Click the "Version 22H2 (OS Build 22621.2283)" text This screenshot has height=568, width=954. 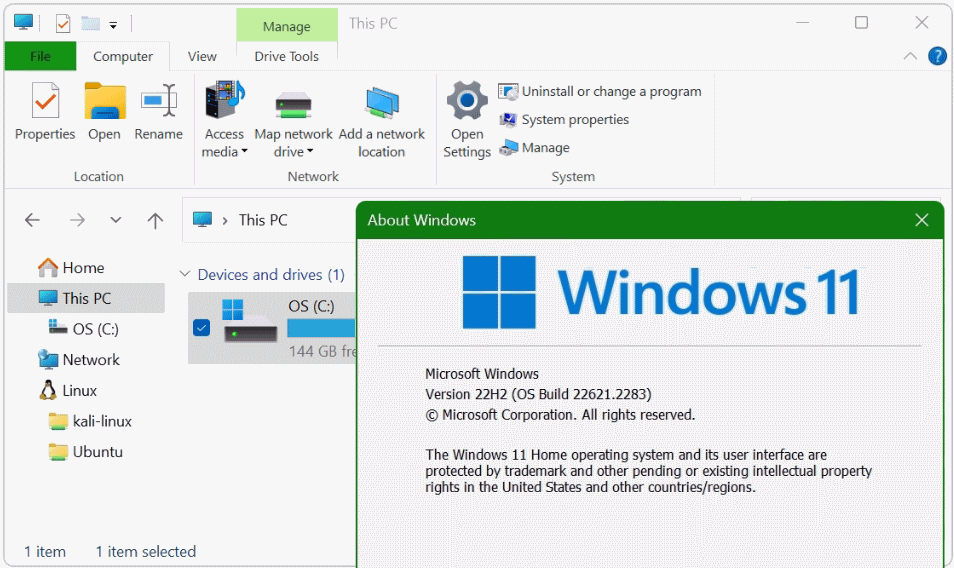538,394
